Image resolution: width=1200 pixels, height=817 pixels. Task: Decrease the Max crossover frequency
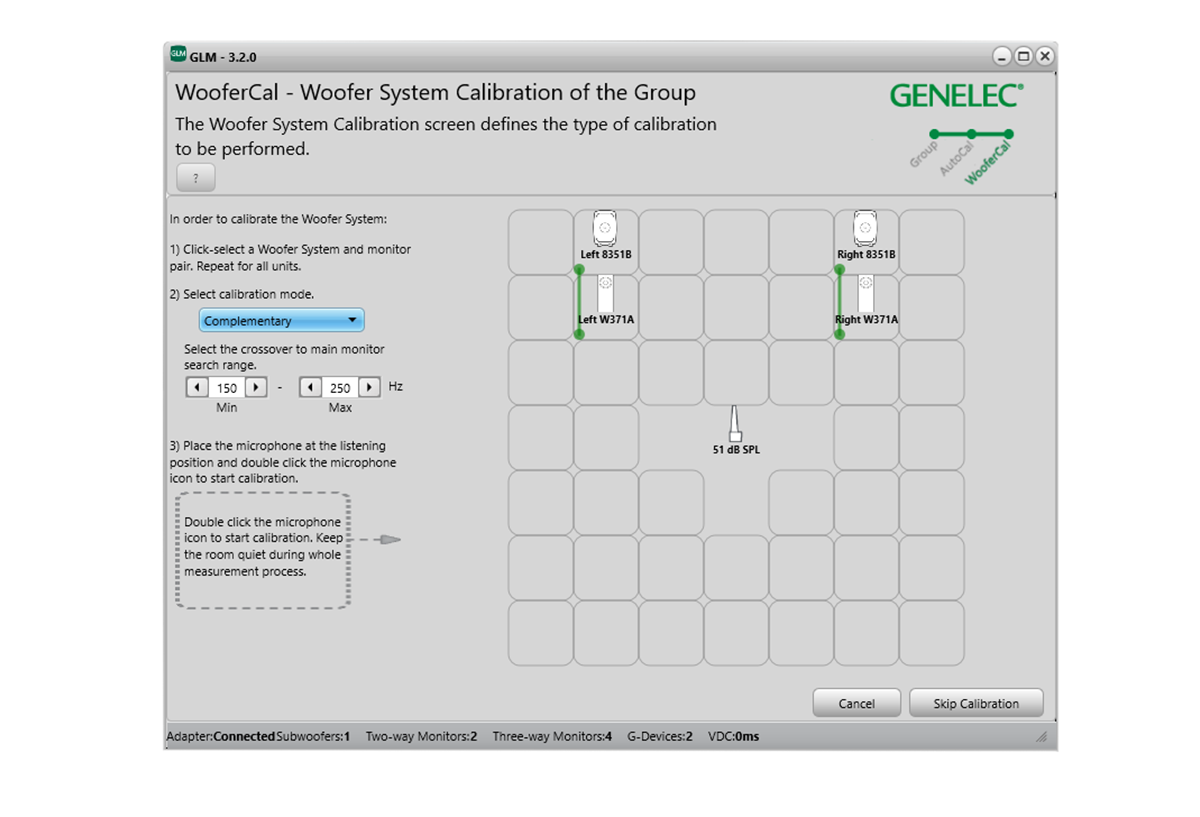click(x=310, y=387)
